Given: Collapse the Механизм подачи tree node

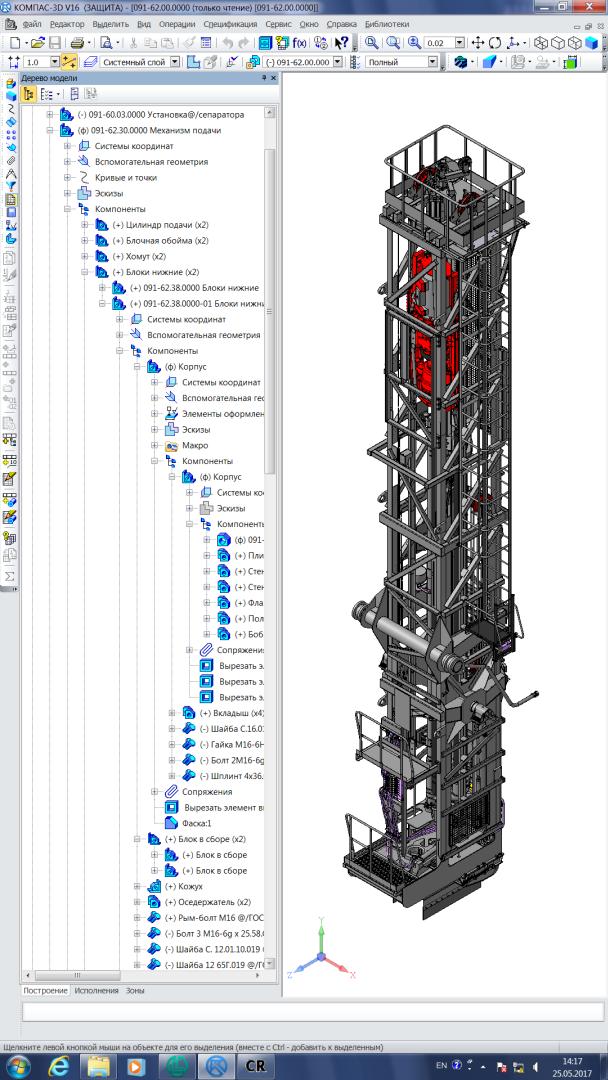Looking at the screenshot, I should click(x=51, y=130).
